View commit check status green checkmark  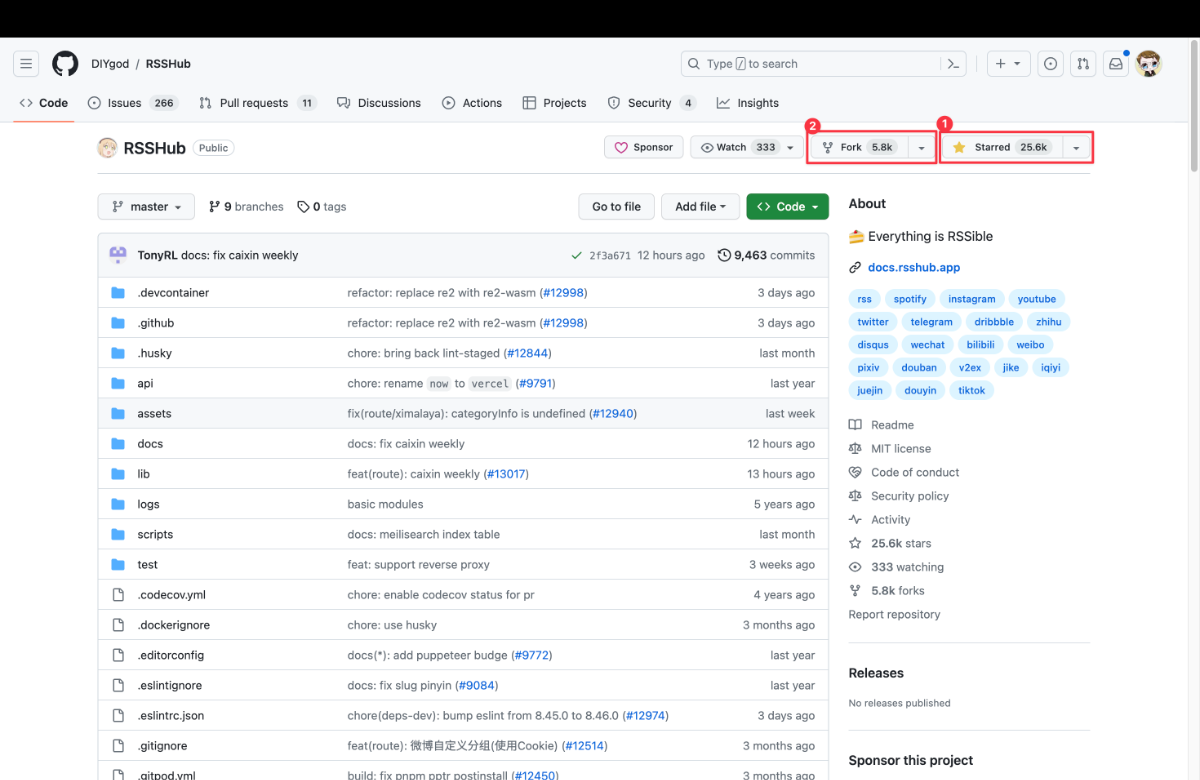click(577, 256)
